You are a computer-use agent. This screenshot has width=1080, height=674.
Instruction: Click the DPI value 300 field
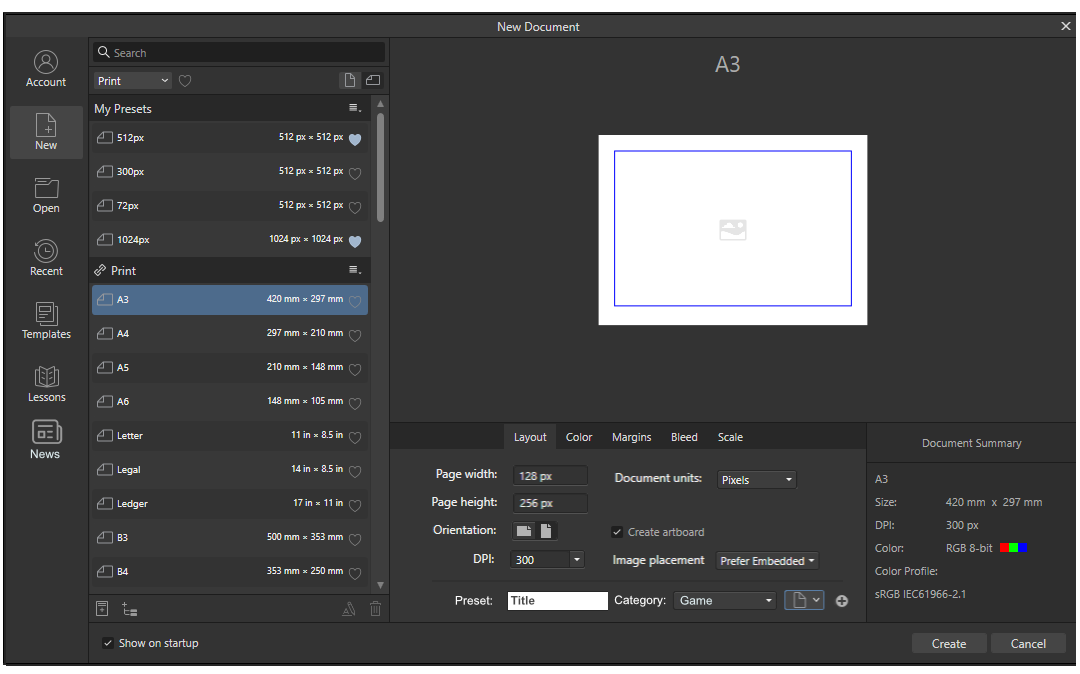(540, 560)
